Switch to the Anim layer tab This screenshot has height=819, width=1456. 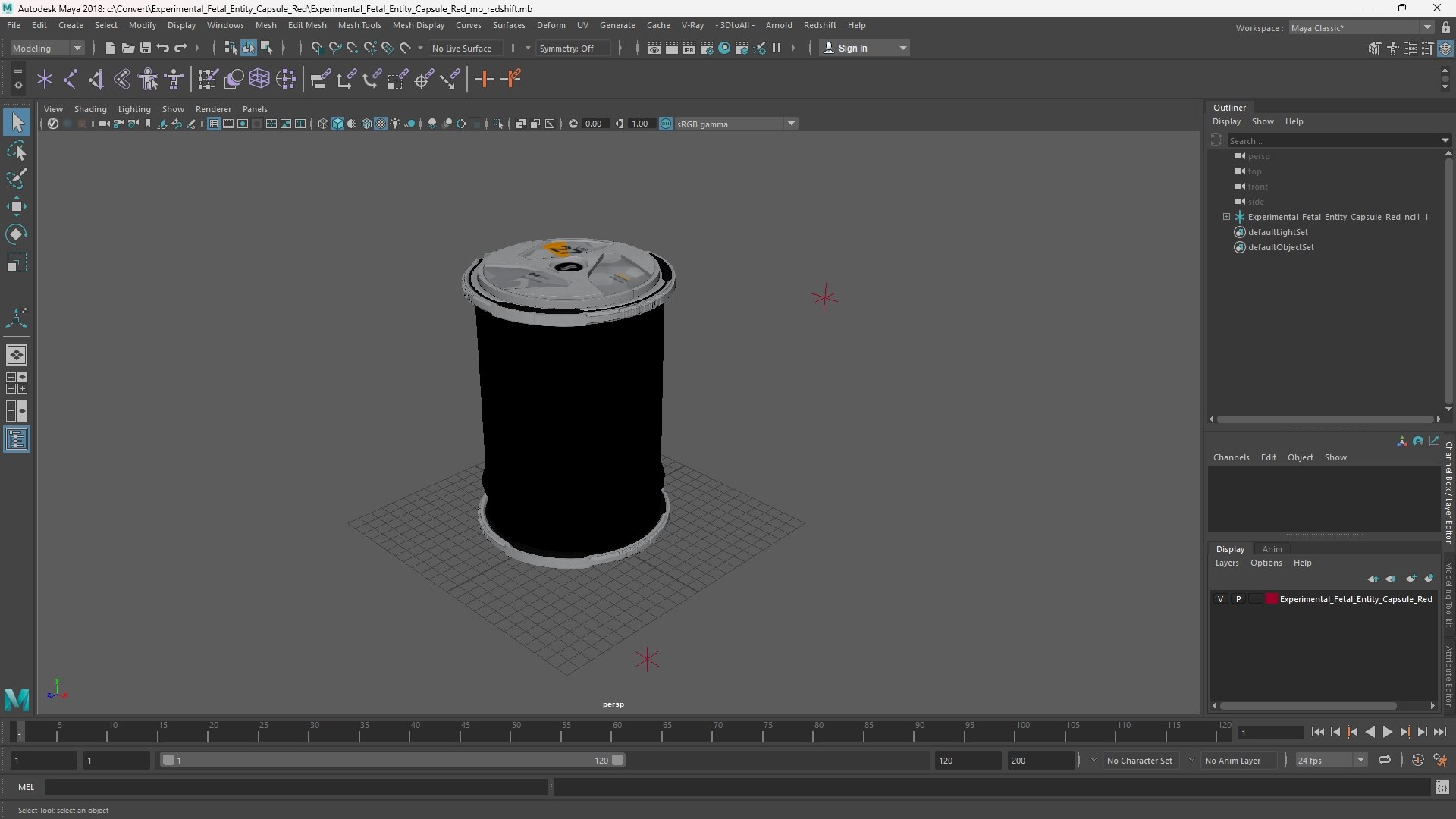[1272, 549]
